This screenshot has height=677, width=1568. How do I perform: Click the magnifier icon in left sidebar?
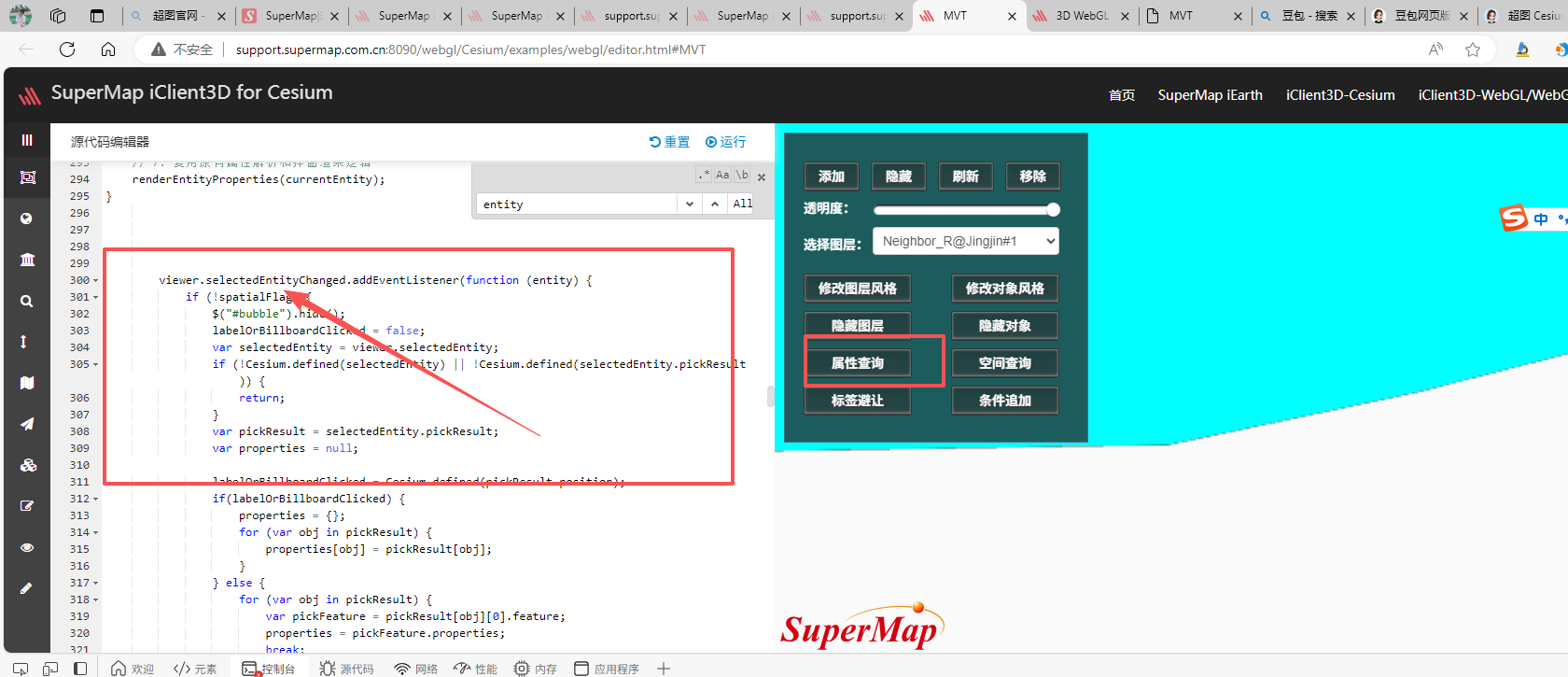[27, 301]
